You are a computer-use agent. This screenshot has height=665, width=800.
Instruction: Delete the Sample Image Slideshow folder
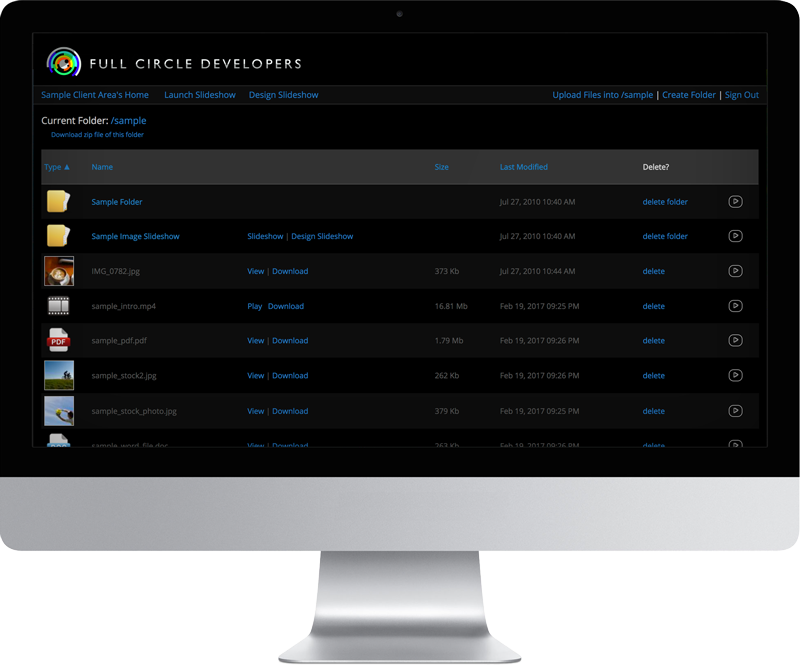coord(665,236)
